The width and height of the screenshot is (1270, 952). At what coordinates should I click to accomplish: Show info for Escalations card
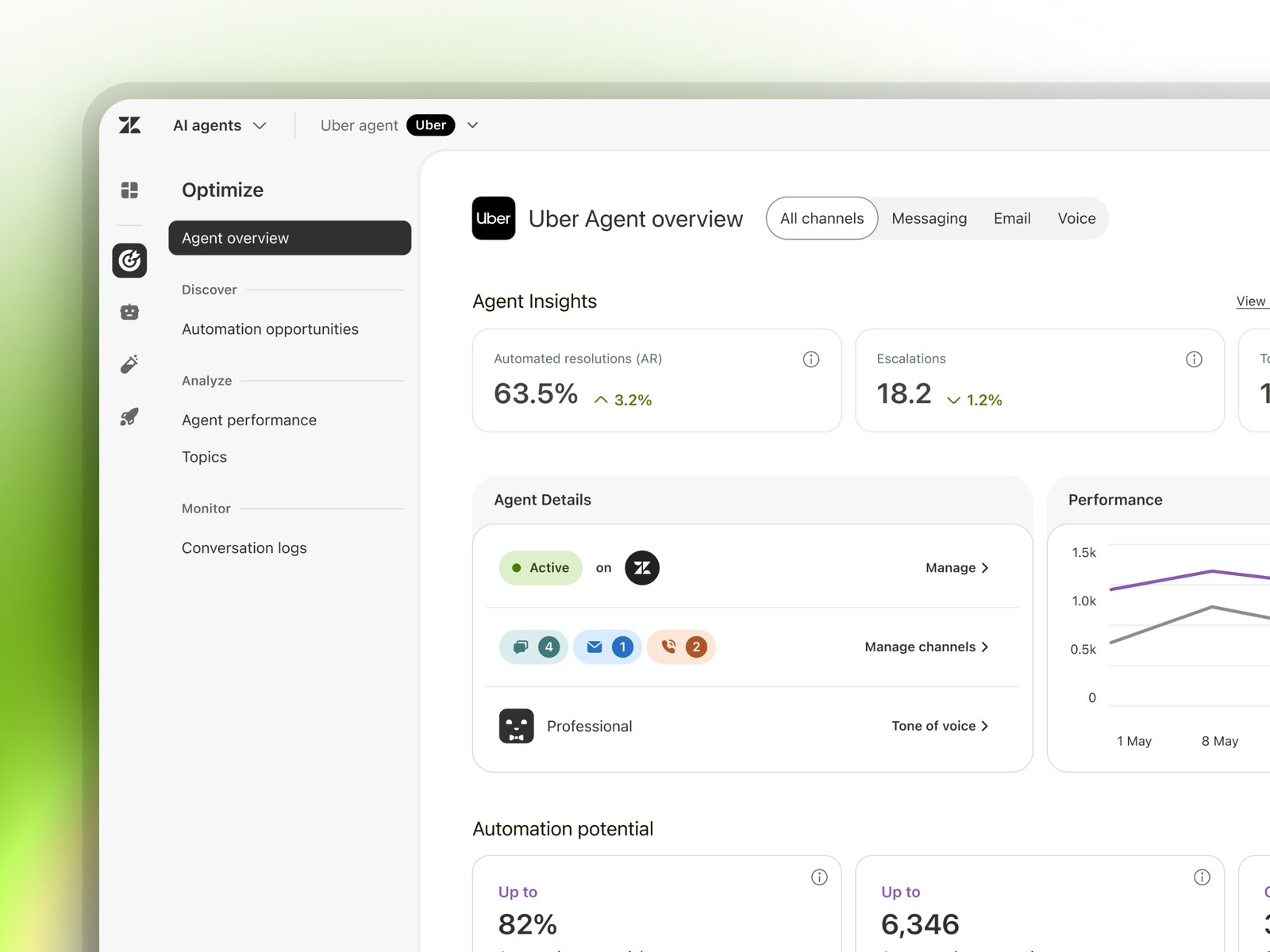click(x=1194, y=359)
